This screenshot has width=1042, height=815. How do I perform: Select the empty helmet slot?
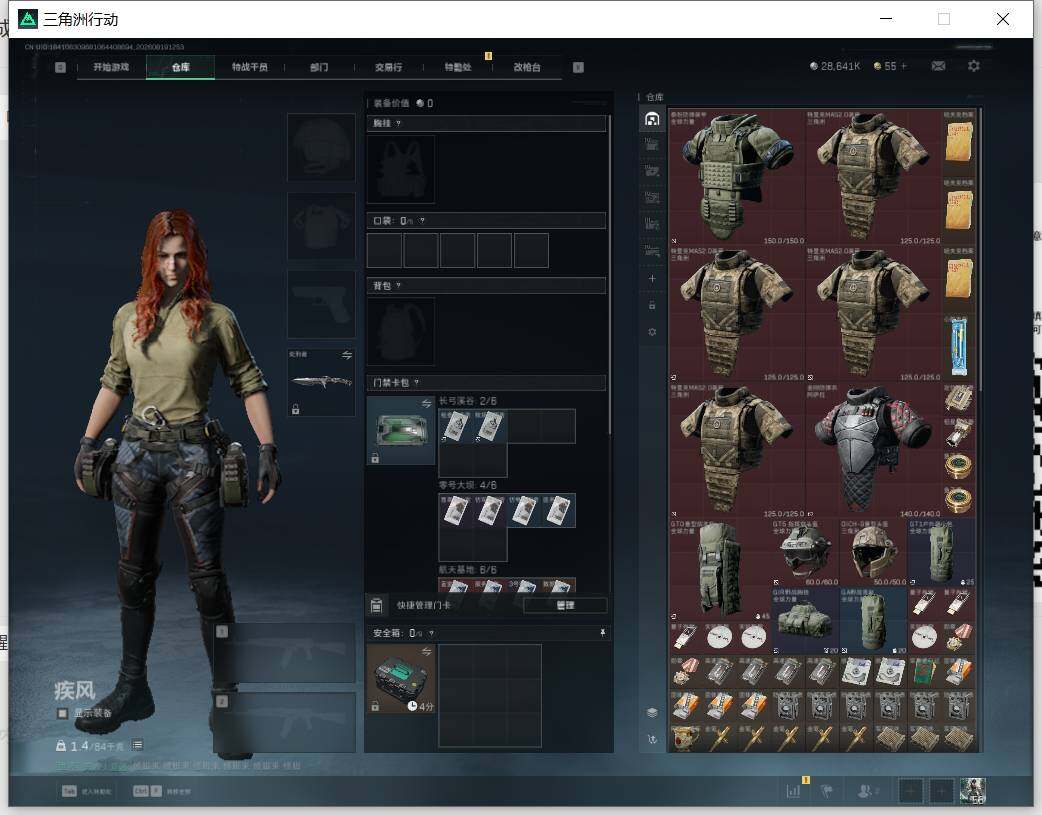tap(322, 148)
